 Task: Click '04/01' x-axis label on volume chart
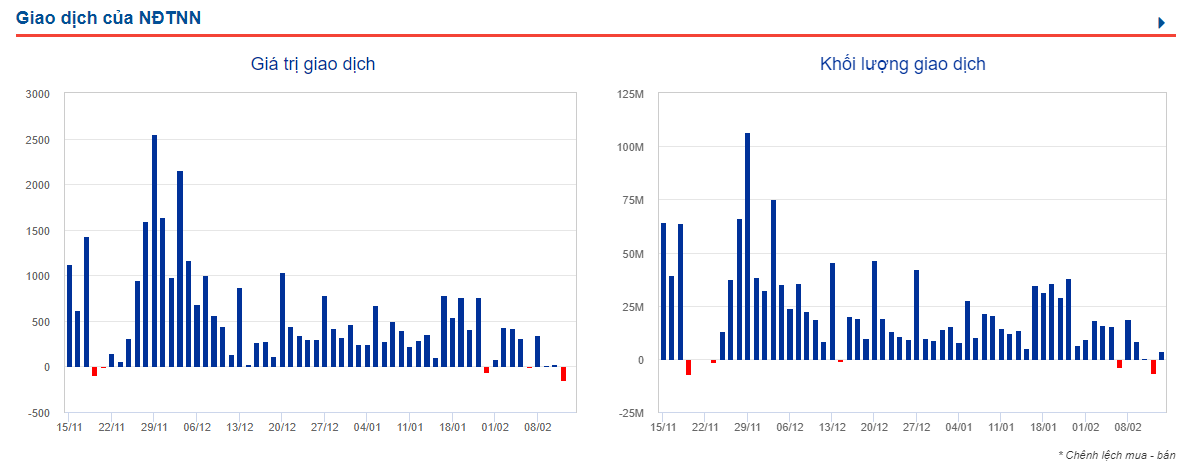(958, 427)
